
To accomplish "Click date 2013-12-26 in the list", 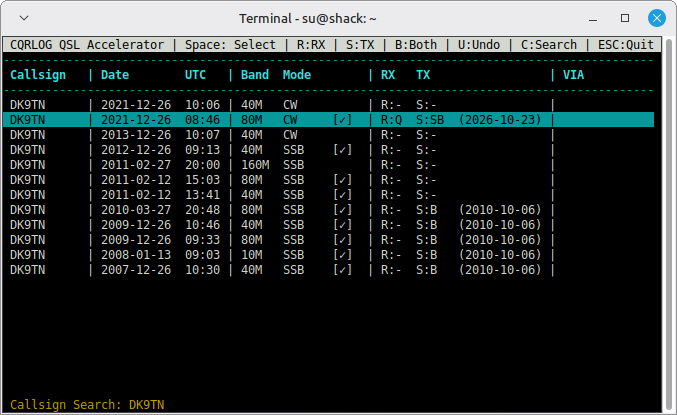I will 136,135.
